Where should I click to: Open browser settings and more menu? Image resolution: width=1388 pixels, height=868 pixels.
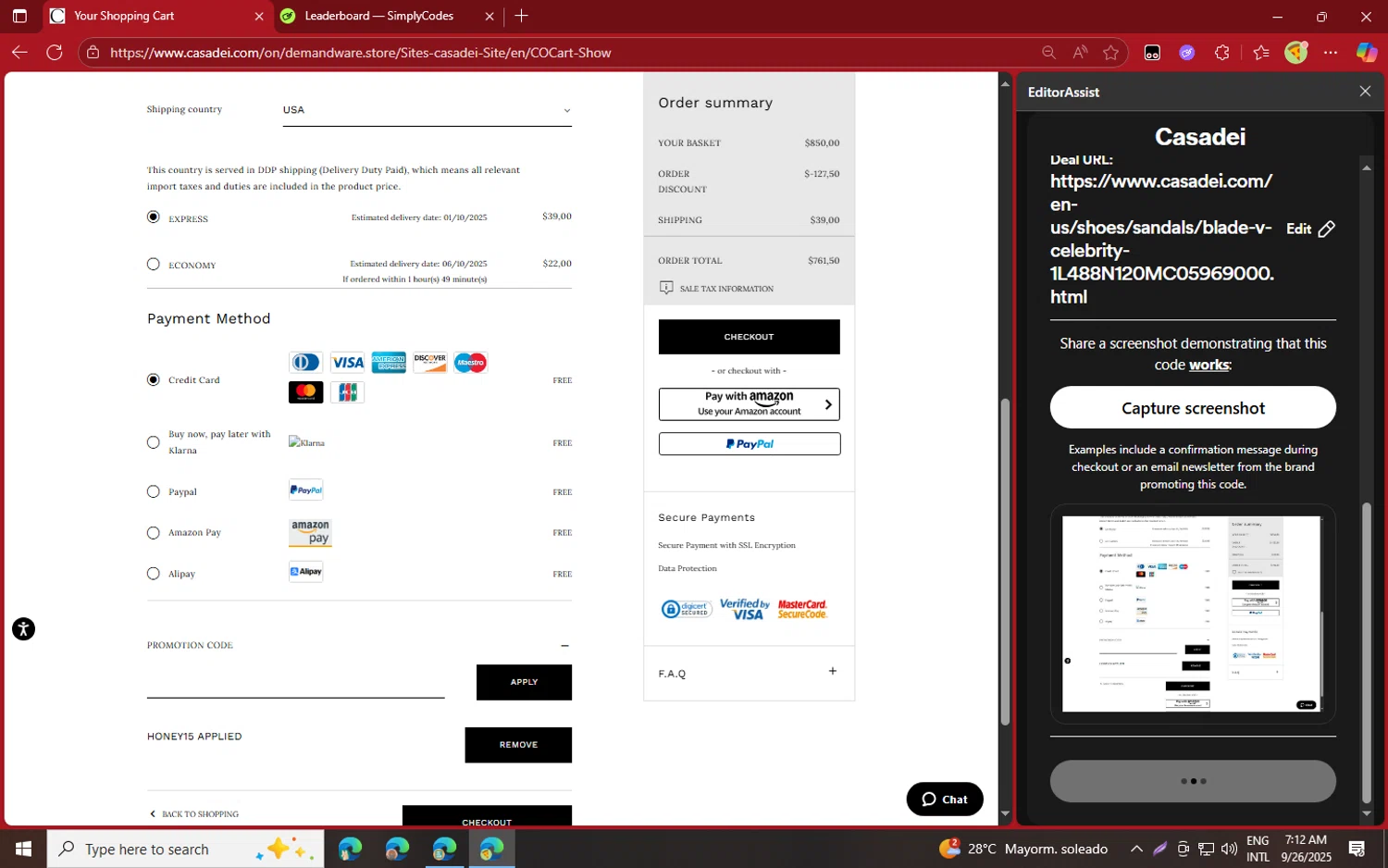tap(1331, 53)
